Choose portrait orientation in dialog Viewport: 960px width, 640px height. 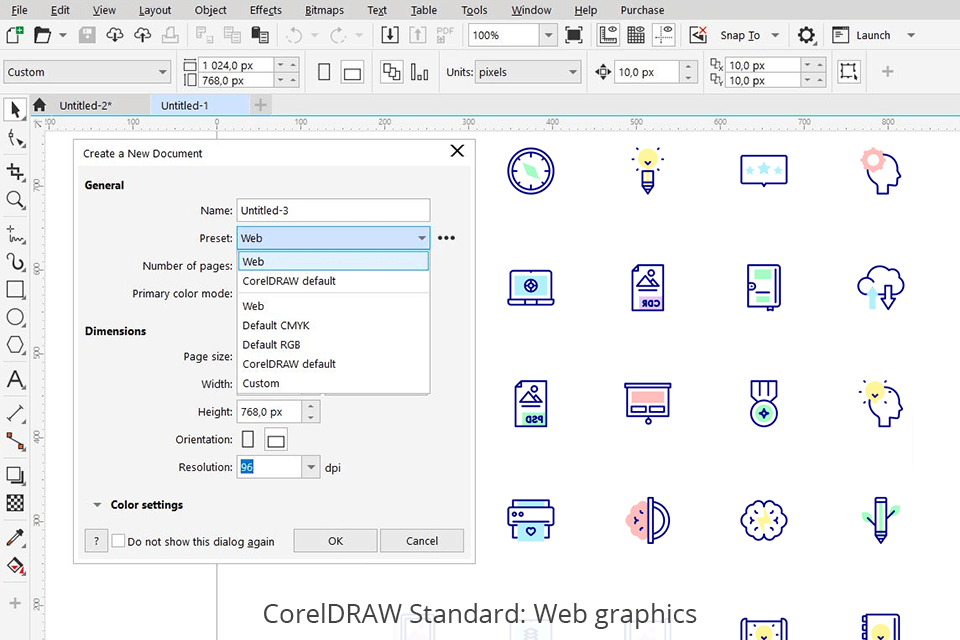pyautogui.click(x=248, y=439)
